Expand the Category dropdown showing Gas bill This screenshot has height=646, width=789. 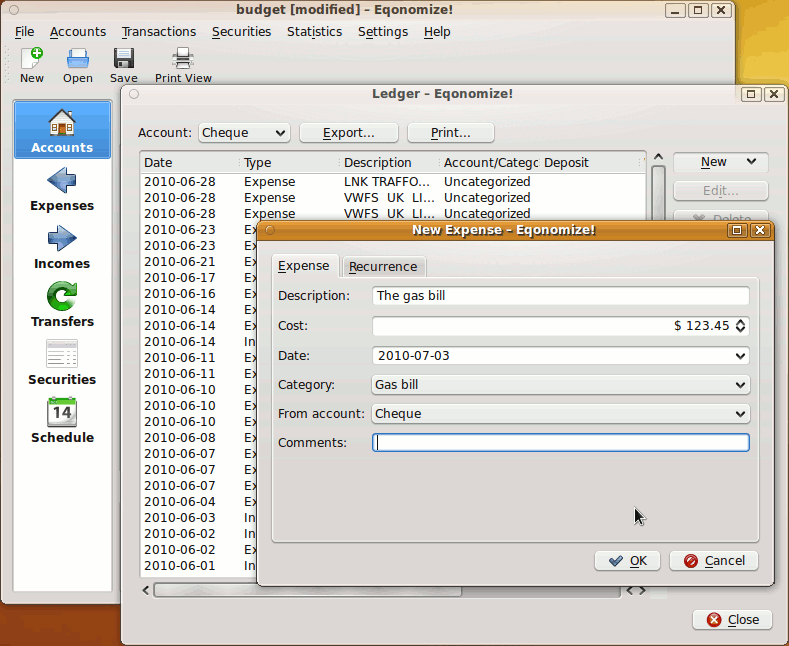560,385
